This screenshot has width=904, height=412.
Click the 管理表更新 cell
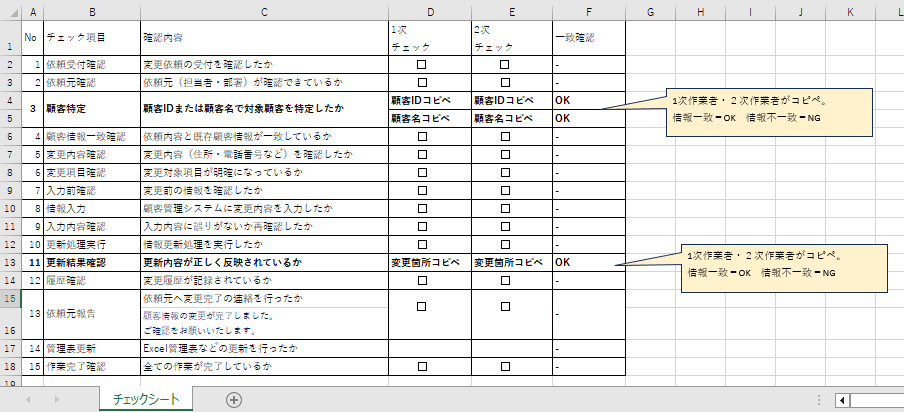(92, 348)
